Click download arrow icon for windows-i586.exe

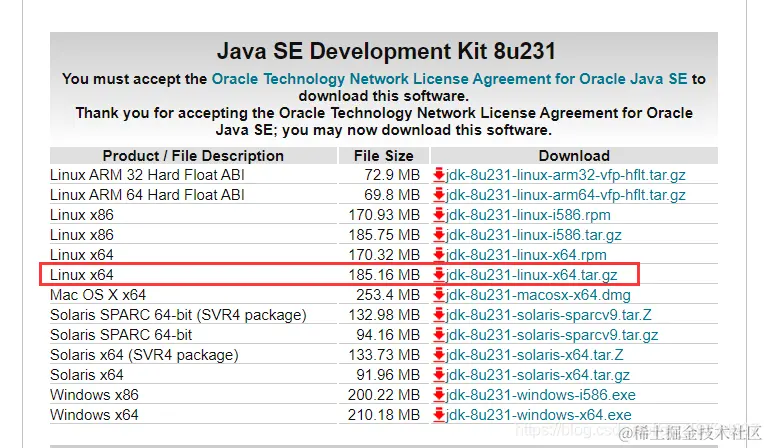click(439, 395)
